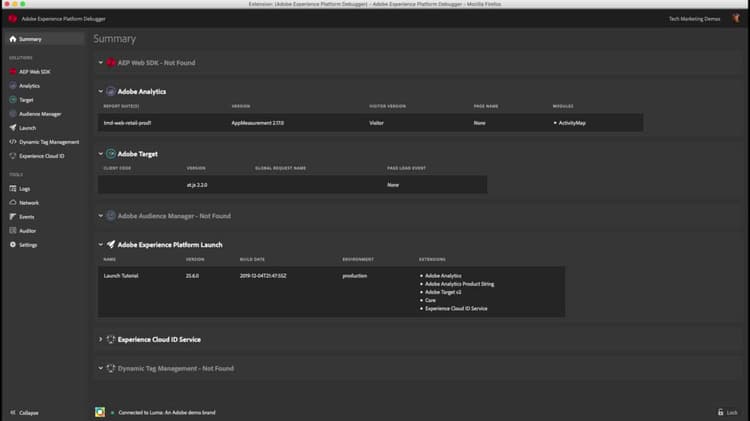Click the Dynamic Tag Management section icon
Image resolution: width=750 pixels, height=421 pixels.
click(111, 368)
